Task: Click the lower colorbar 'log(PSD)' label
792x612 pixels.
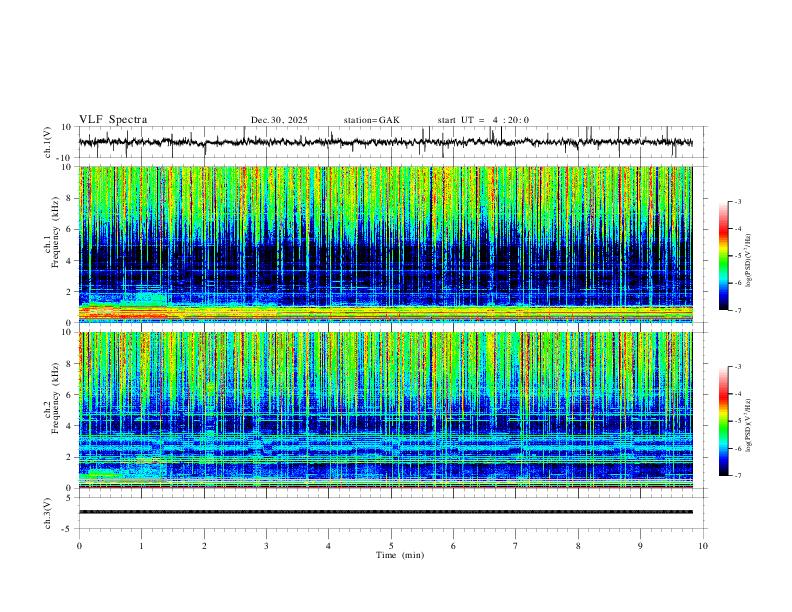Action: (748, 425)
